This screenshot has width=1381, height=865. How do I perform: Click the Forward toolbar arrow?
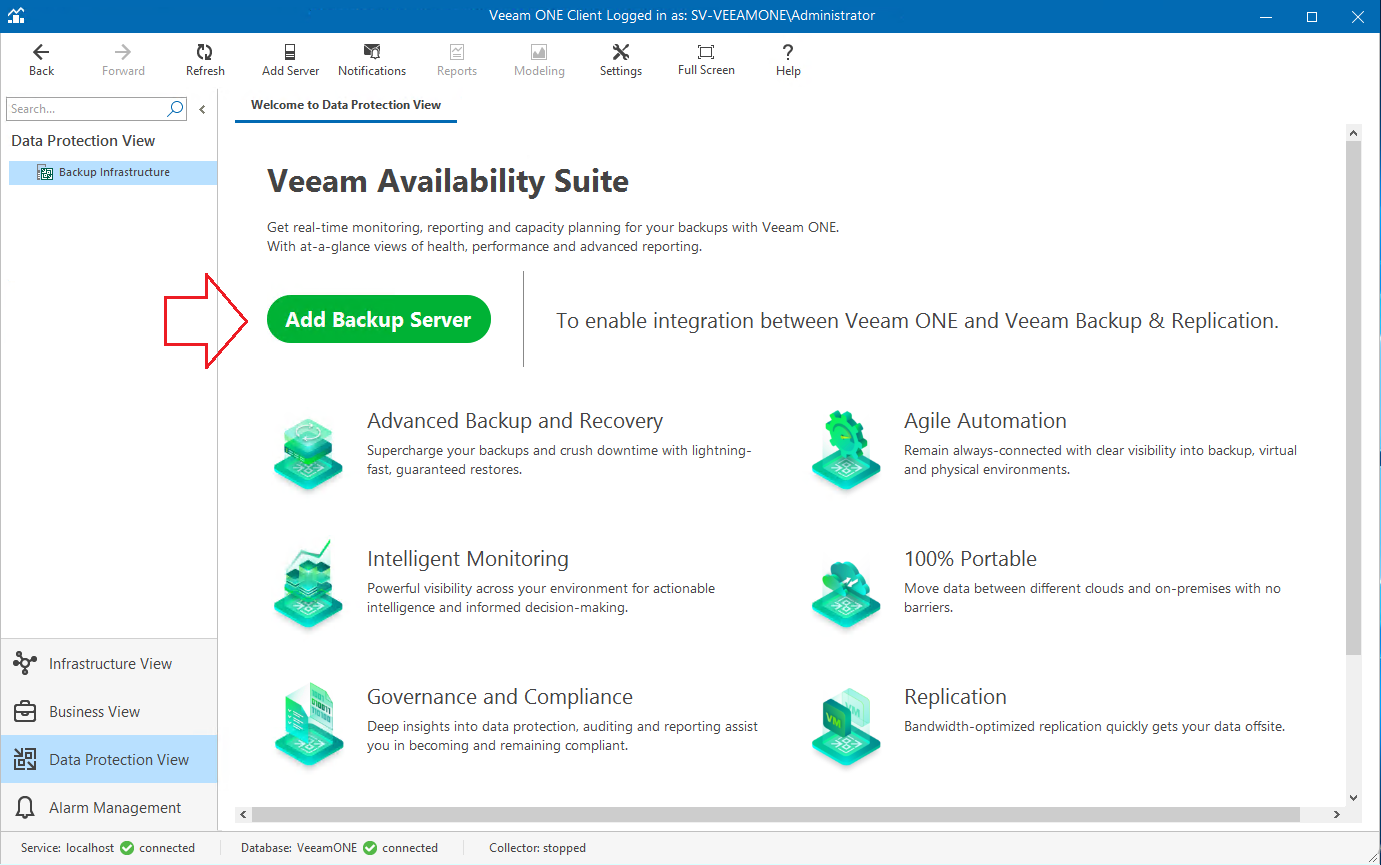[x=123, y=60]
